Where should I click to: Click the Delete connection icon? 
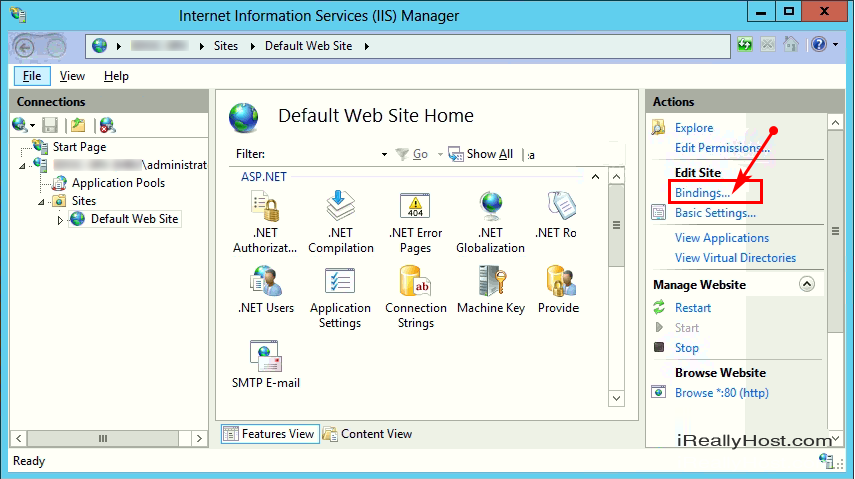(x=107, y=125)
